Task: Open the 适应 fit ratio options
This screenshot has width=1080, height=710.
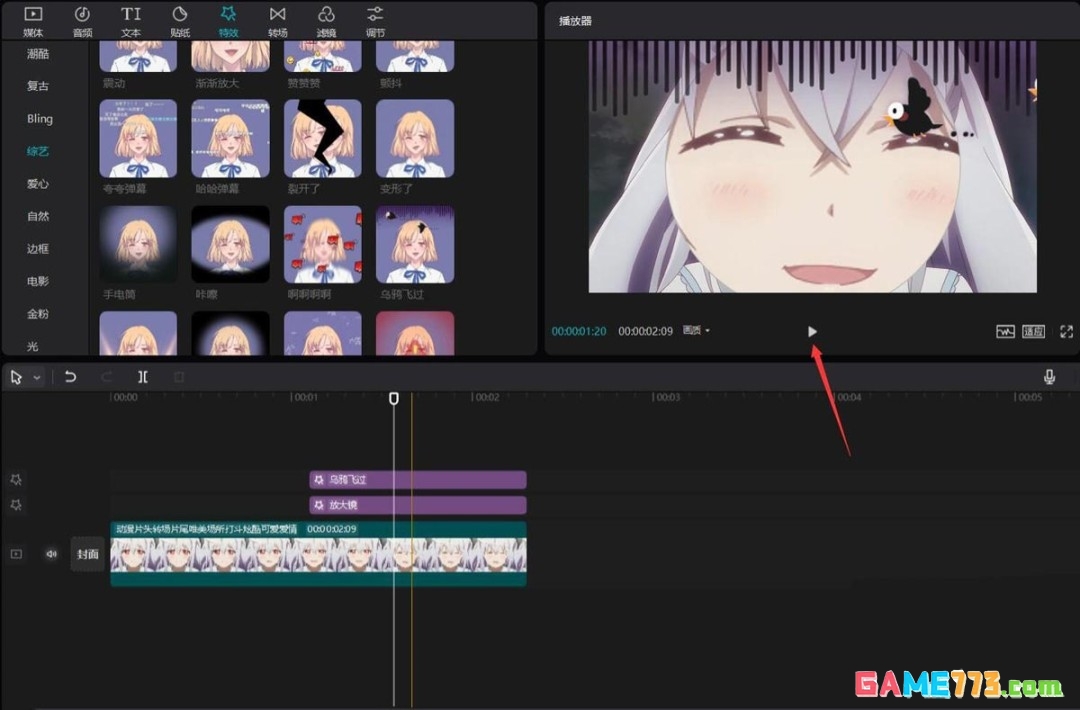Action: (x=1033, y=331)
